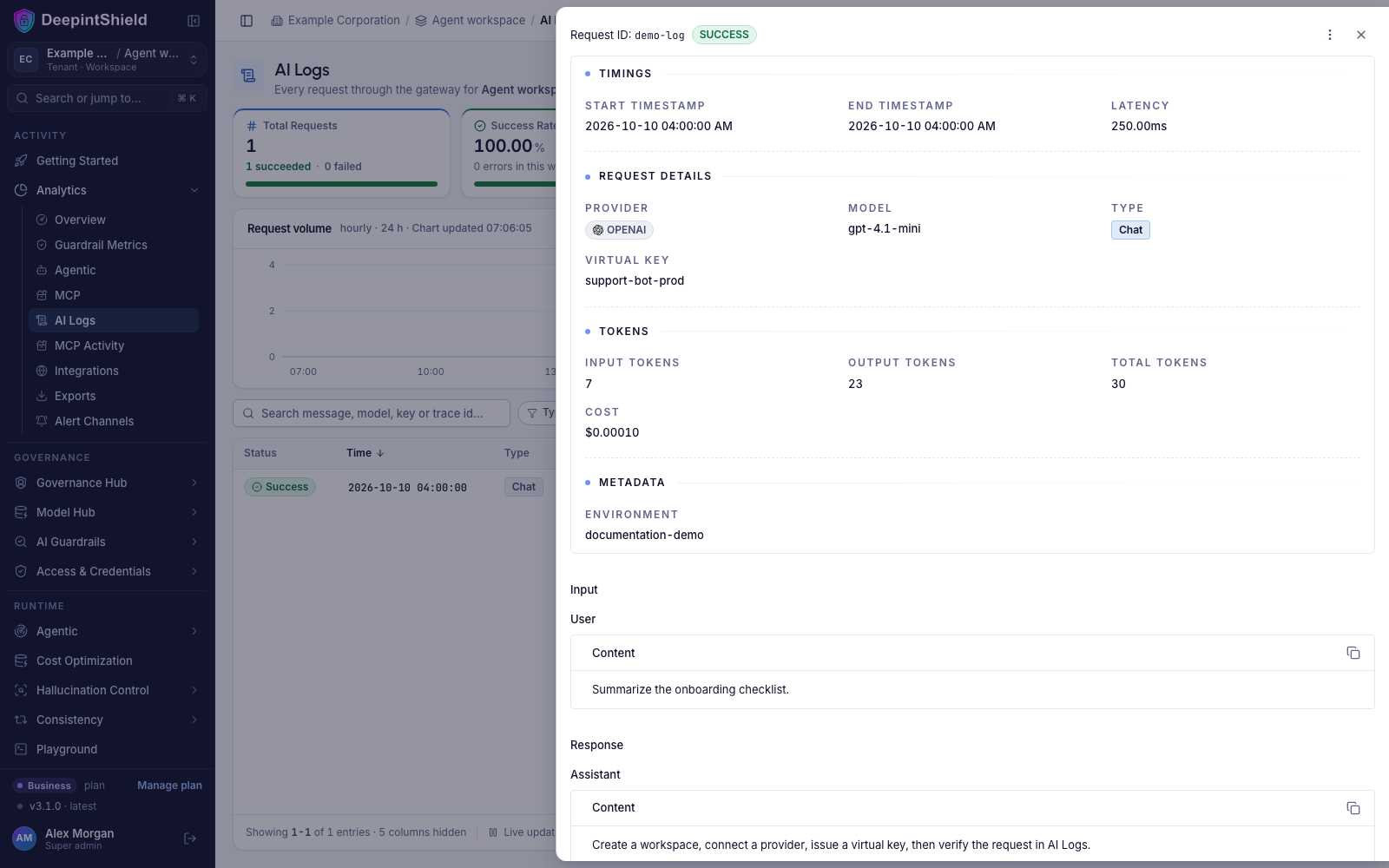Expand AI Guardrails
The width and height of the screenshot is (1389, 868).
108,542
